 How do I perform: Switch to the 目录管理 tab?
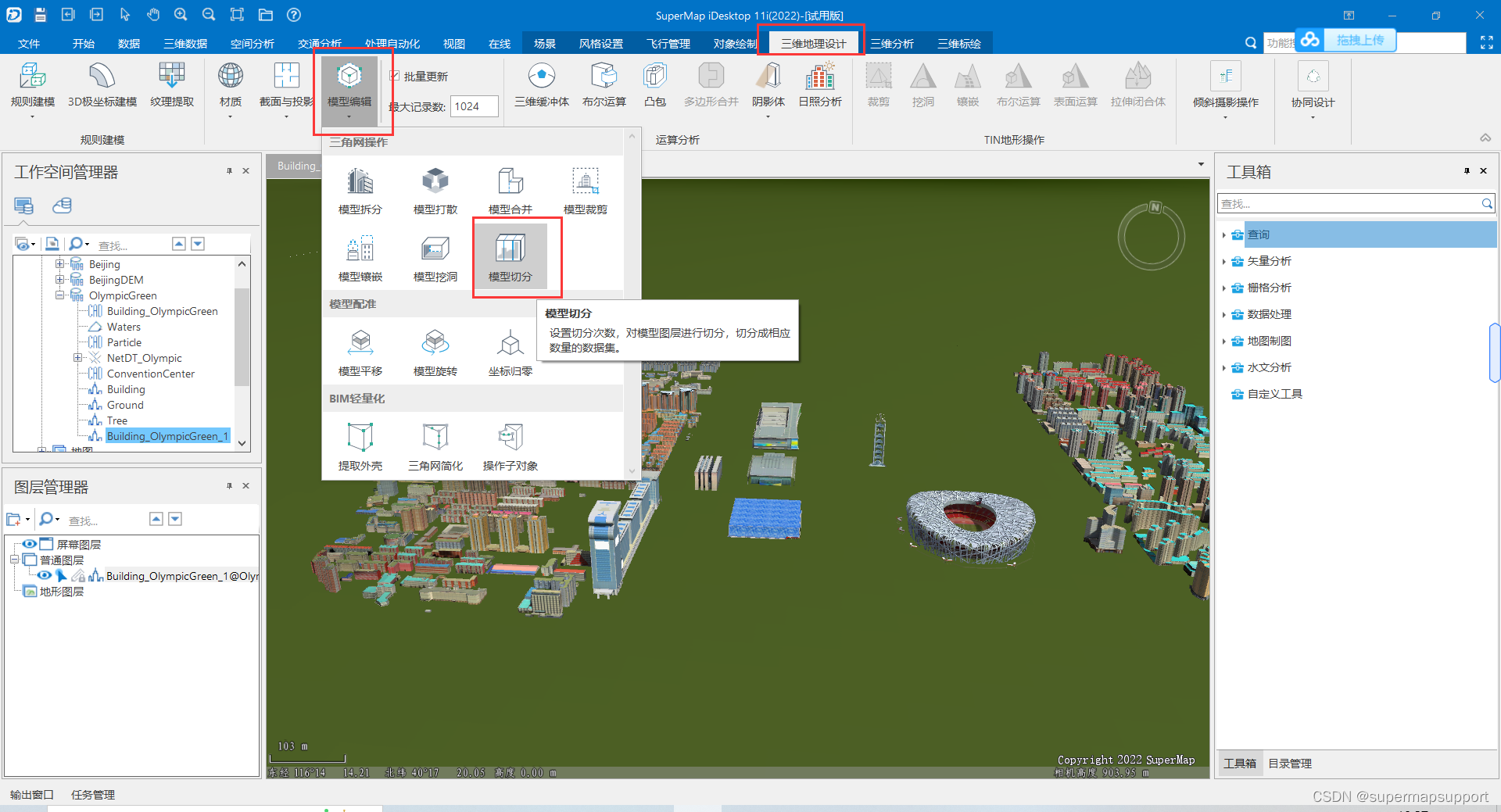[x=1290, y=764]
